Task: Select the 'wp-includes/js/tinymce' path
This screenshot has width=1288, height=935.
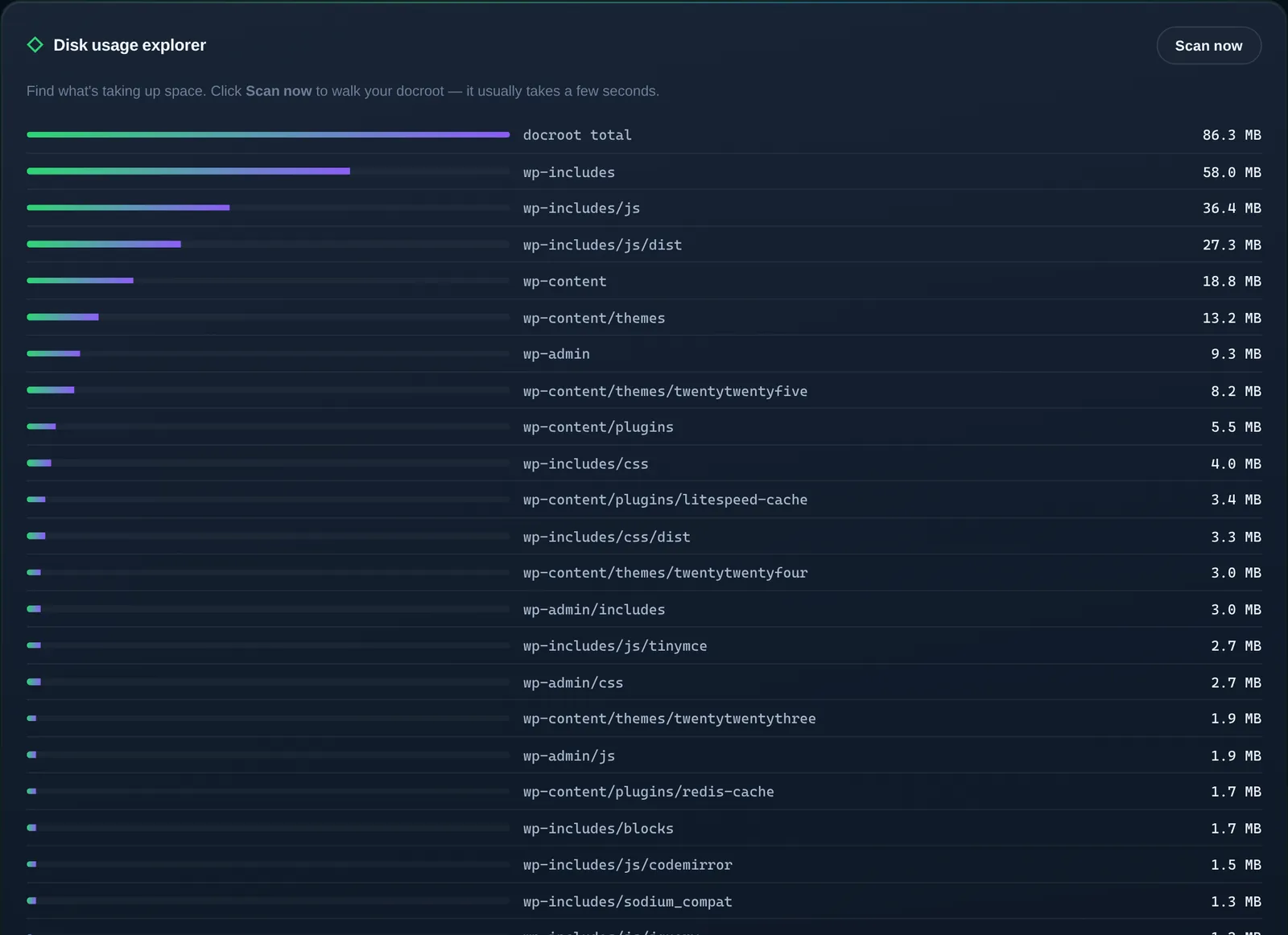Action: coord(615,646)
